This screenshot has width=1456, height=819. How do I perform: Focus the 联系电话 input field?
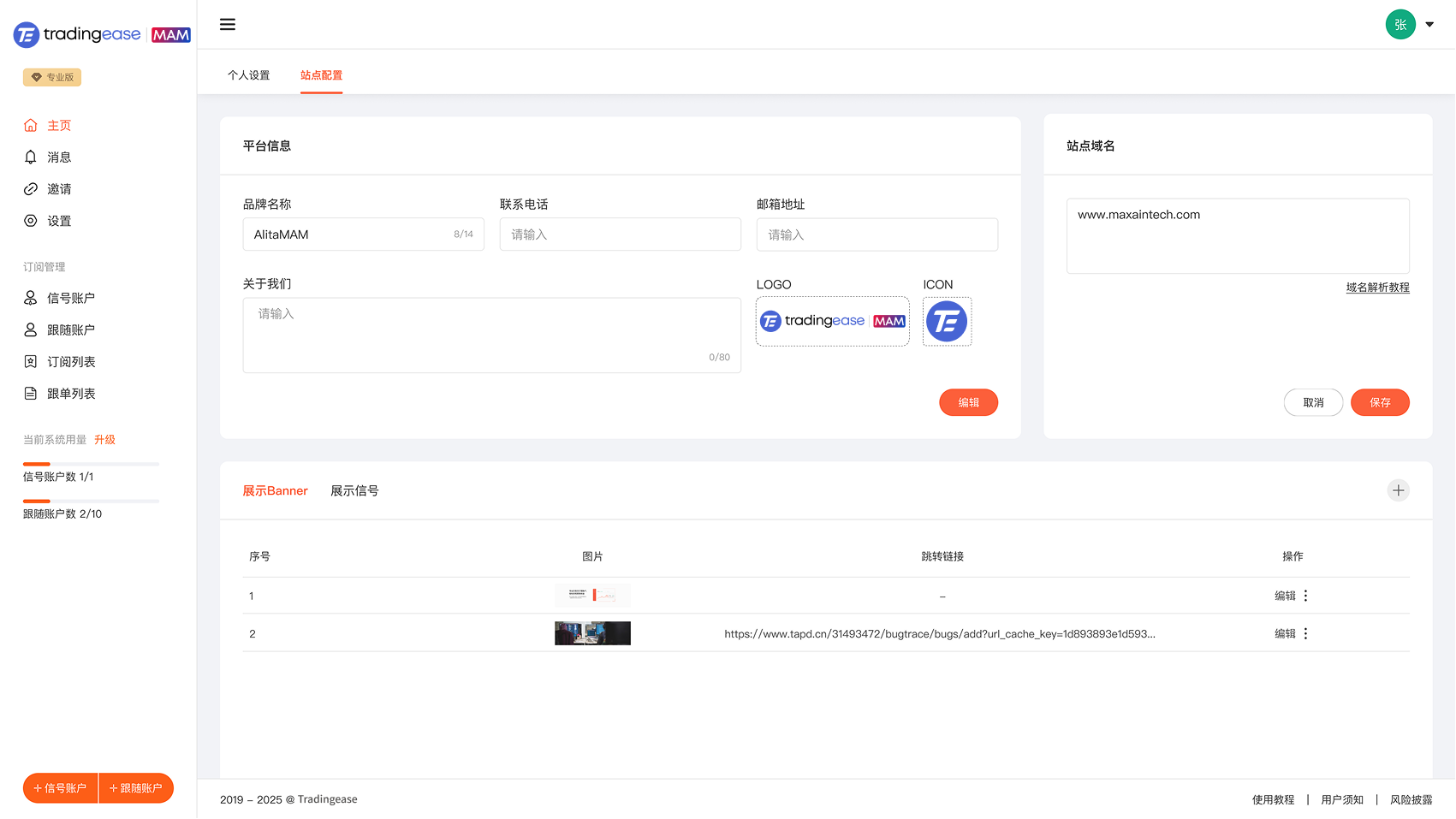tap(620, 234)
